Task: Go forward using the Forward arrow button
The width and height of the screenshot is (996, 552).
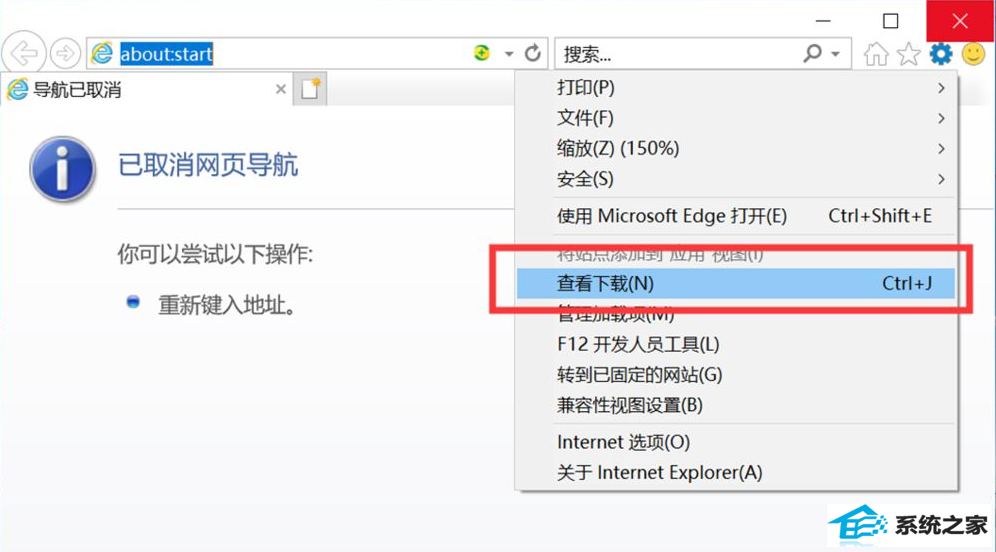Action: [65, 53]
